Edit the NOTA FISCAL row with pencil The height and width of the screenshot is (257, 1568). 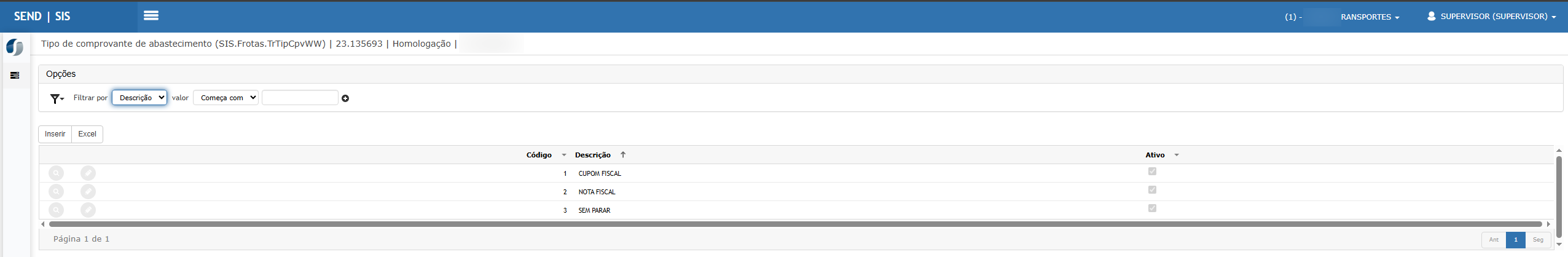tap(88, 192)
